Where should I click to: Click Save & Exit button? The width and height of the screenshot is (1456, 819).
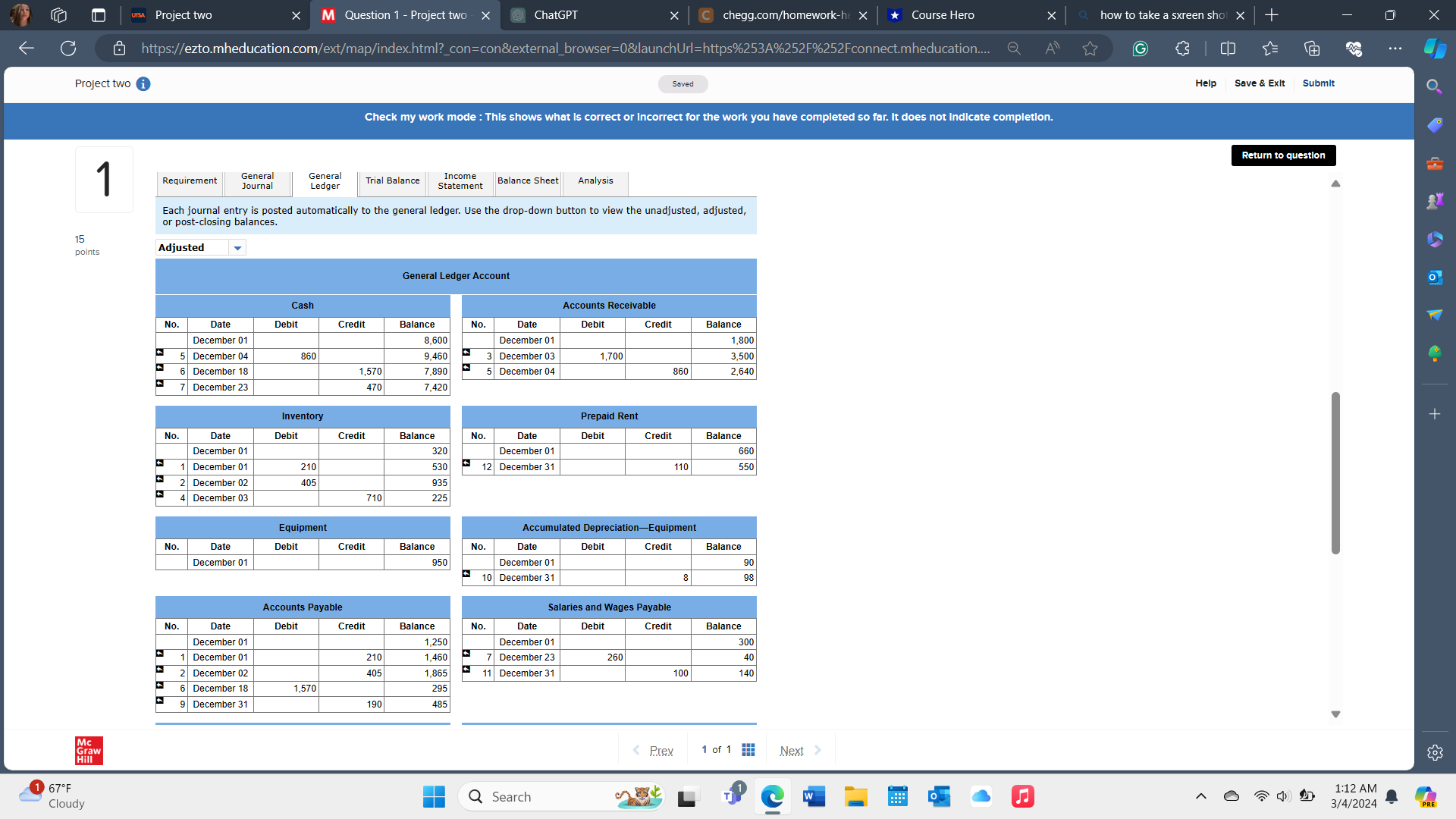pos(1259,83)
